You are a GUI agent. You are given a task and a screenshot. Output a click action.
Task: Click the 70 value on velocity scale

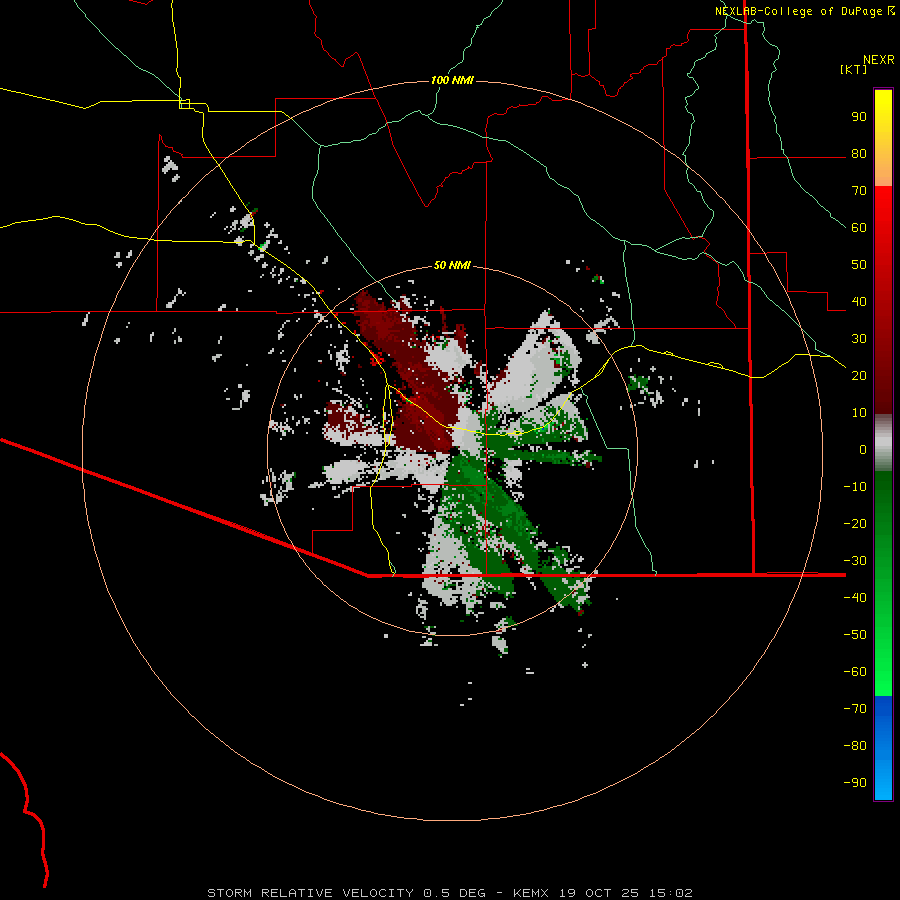point(859,191)
